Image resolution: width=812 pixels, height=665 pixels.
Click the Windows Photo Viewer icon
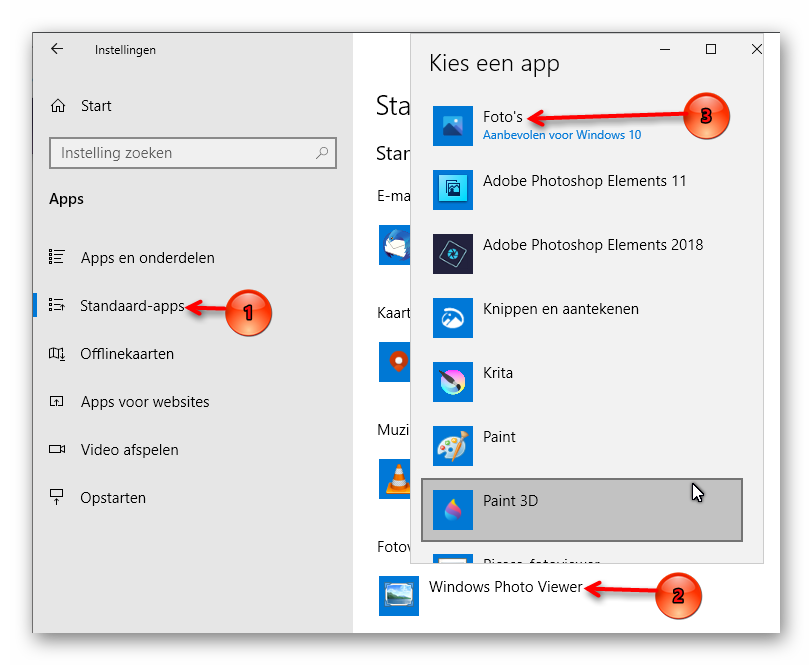coord(399,595)
